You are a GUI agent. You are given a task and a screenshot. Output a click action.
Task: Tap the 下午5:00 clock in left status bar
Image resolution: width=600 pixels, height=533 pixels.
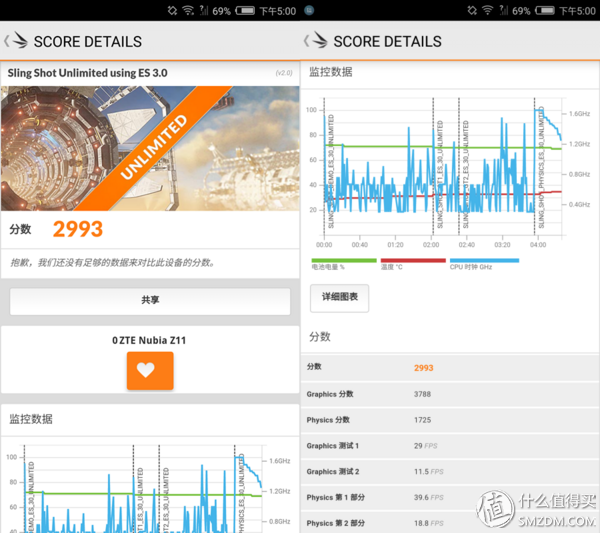pyautogui.click(x=278, y=11)
